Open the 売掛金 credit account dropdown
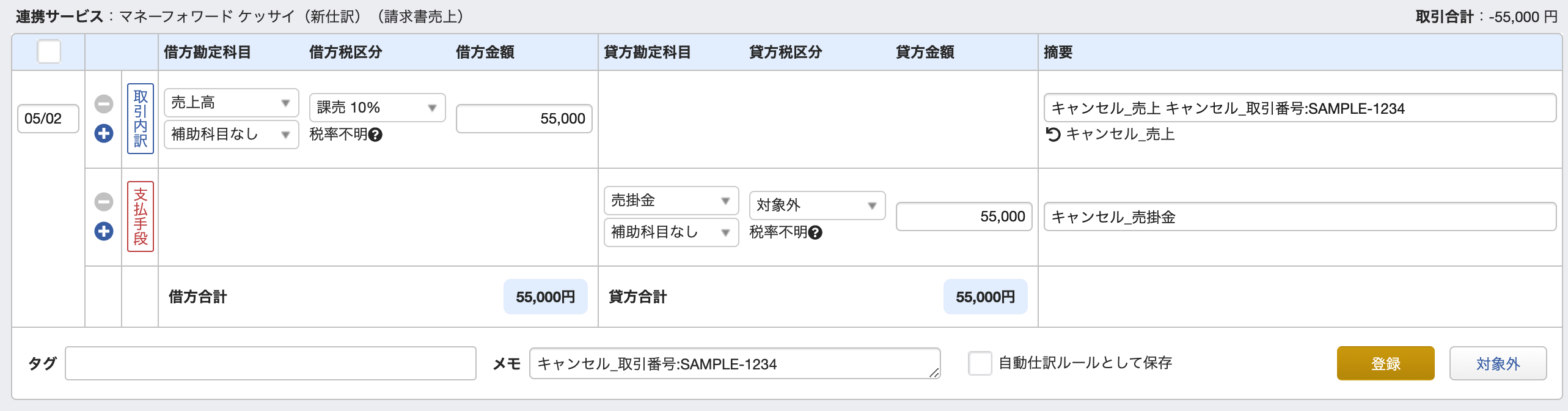Viewport: 1568px width, 411px height. (x=671, y=201)
